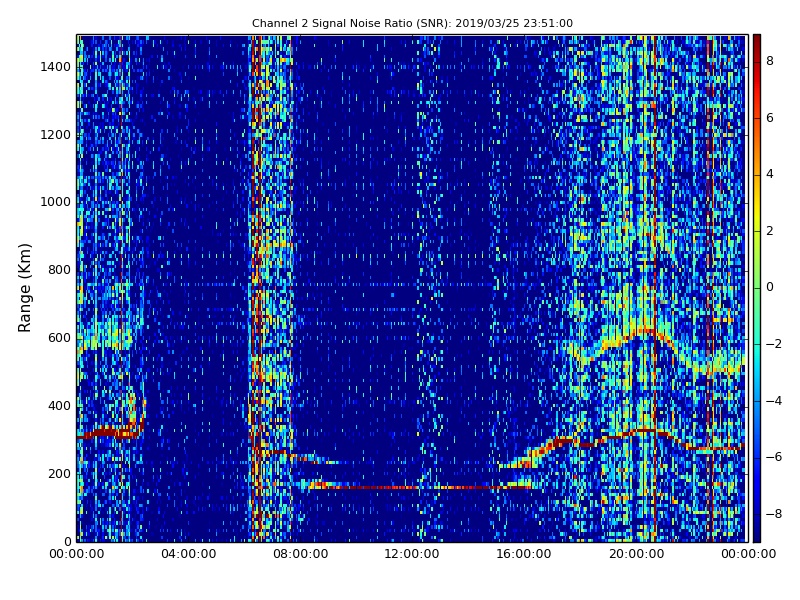This screenshot has width=800, height=600.
Task: Click the plot title Channel 2 Signal Noise Ratio
Action: [x=412, y=23]
